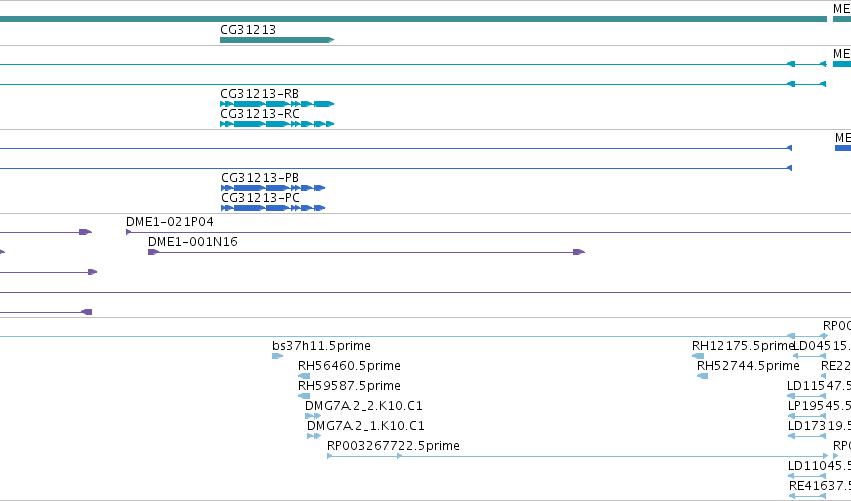Click the bs37h11.5prime label
Viewport: 851px width, 501px height.
321,346
